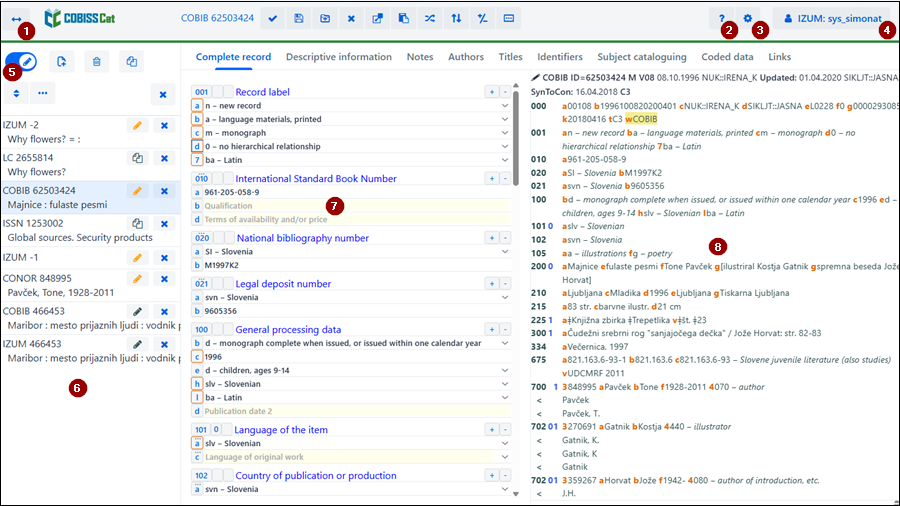
Task: Click the paste clipboard icon in the top toolbar
Action: click(404, 18)
